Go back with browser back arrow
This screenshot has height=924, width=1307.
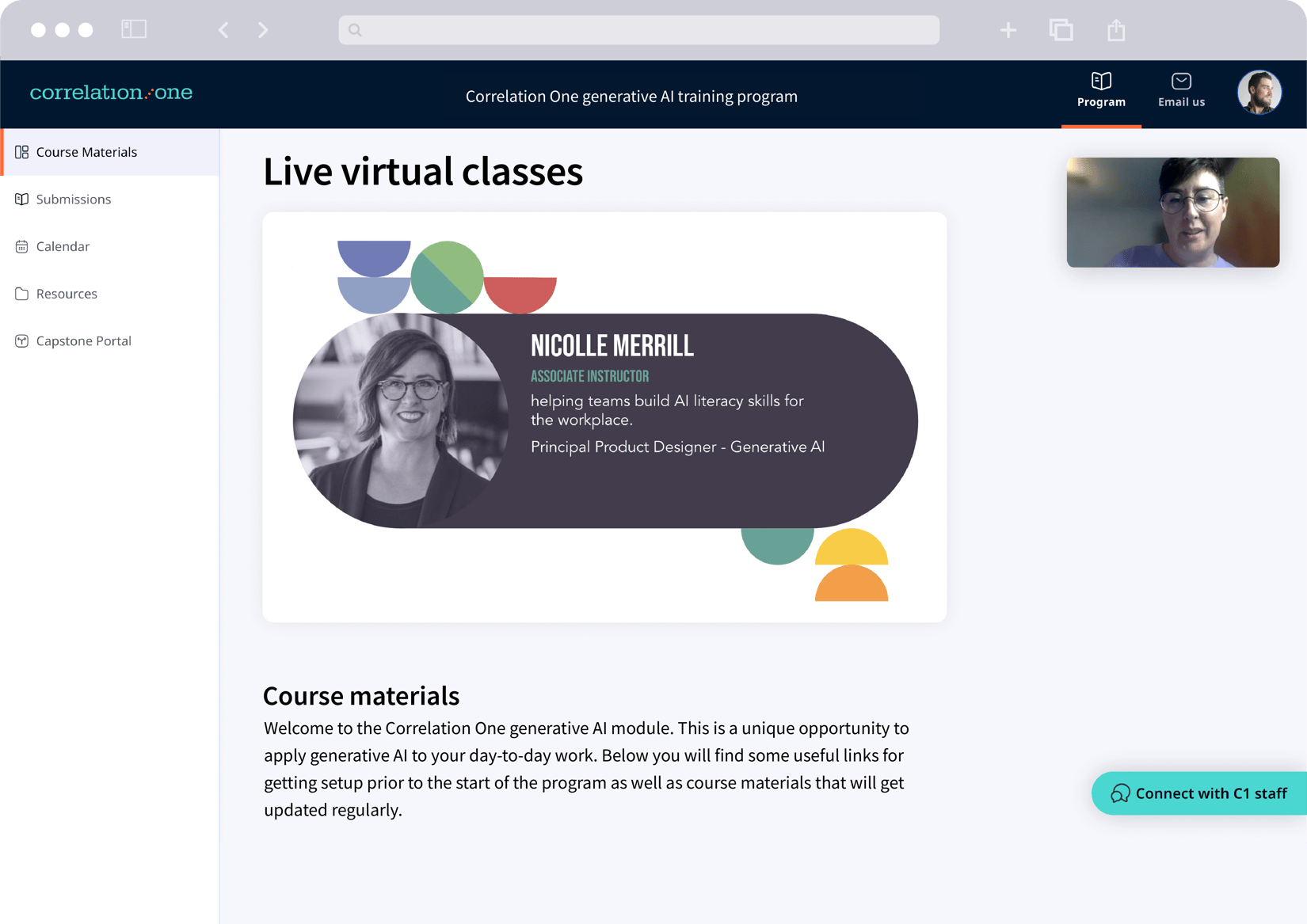pyautogui.click(x=223, y=30)
